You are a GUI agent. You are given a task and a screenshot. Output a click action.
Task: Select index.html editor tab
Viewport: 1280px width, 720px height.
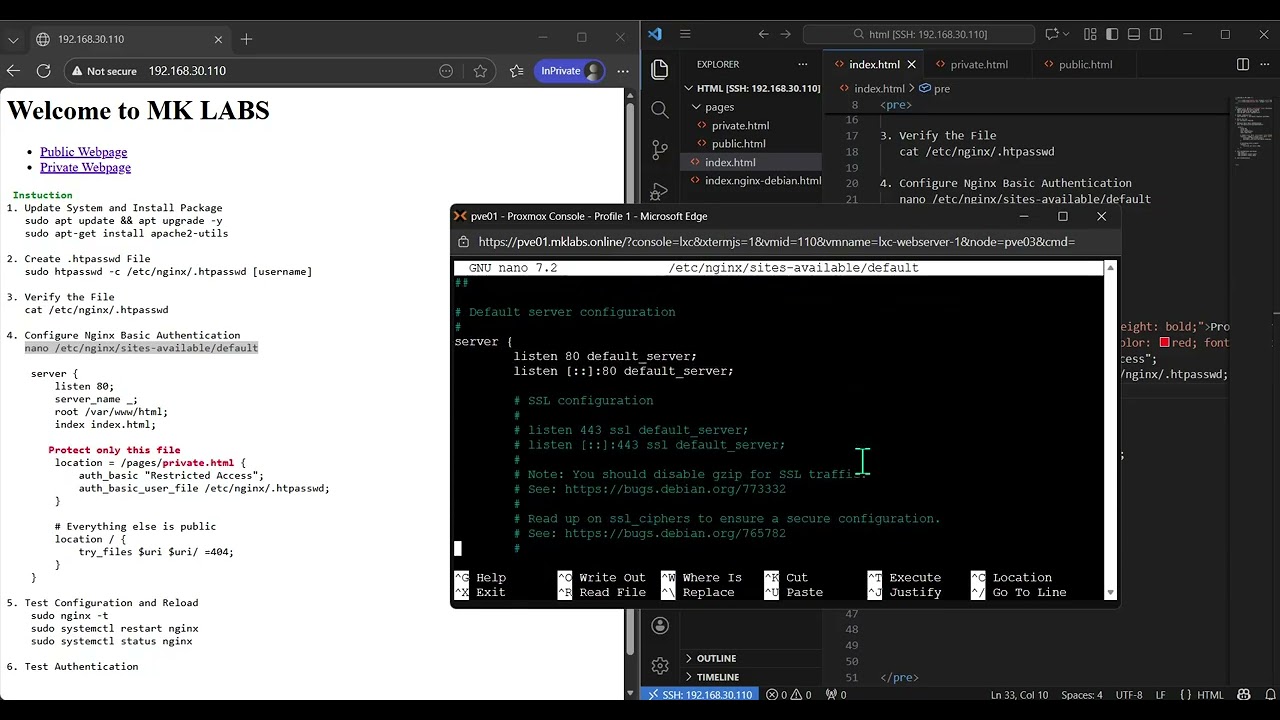click(874, 64)
